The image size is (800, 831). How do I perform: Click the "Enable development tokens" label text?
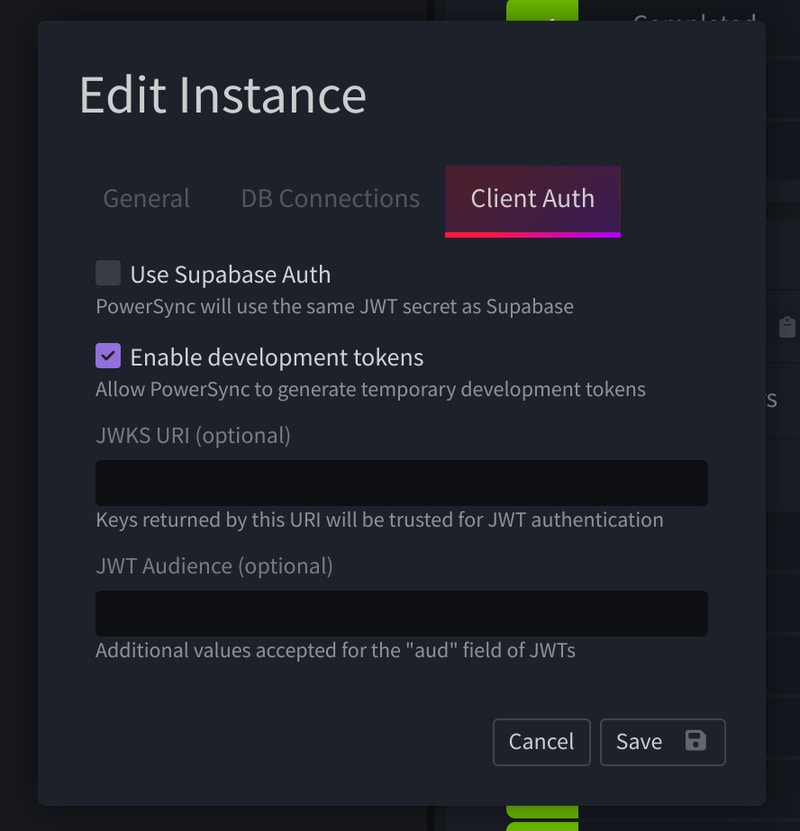pos(277,357)
